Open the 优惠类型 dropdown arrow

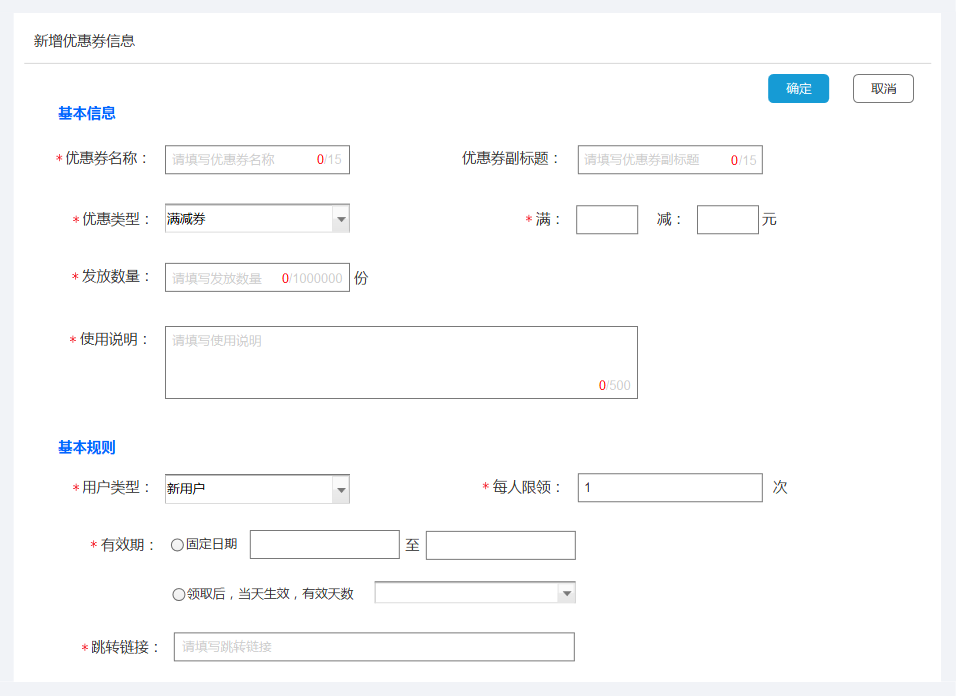[x=340, y=219]
